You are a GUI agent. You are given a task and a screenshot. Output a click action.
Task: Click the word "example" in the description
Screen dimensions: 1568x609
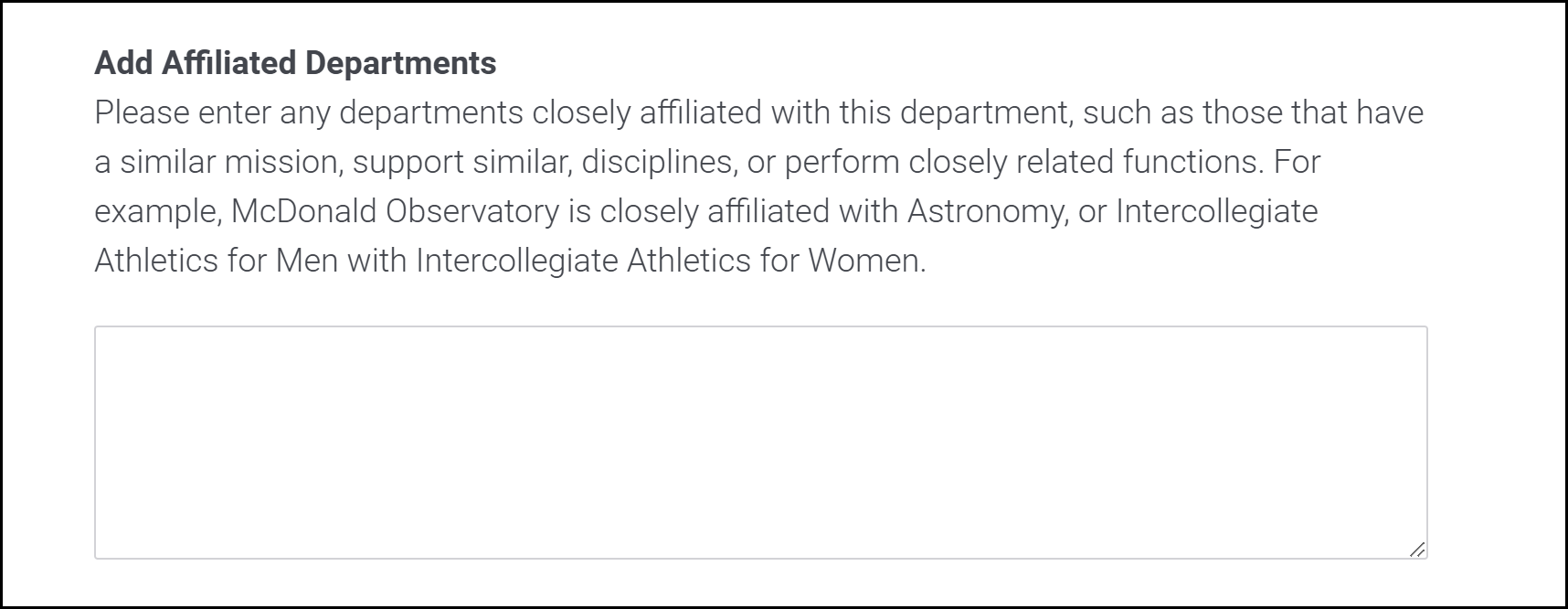[155, 211]
